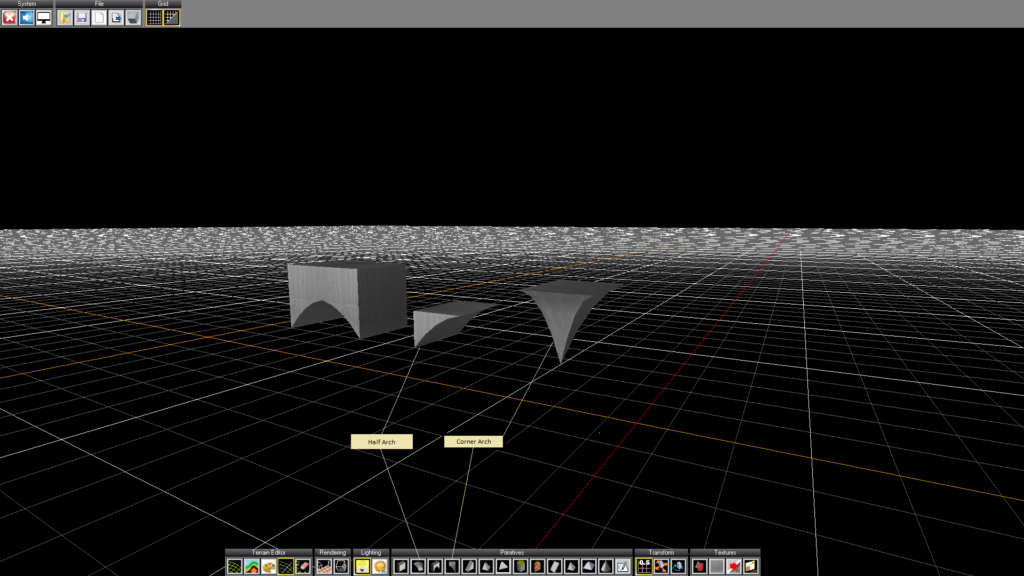Add a full arch primitive

pyautogui.click(x=435, y=566)
